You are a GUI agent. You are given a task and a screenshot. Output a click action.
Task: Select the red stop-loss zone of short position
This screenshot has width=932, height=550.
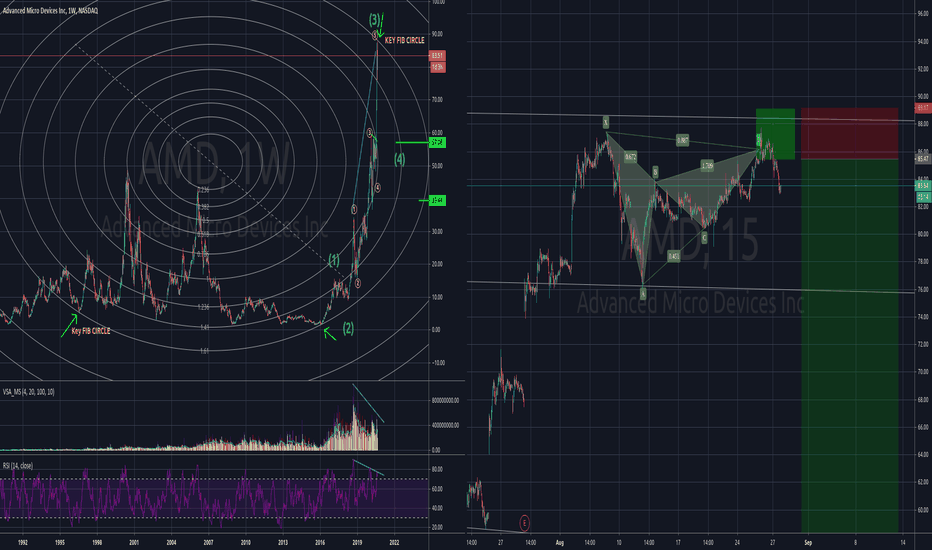(849, 133)
